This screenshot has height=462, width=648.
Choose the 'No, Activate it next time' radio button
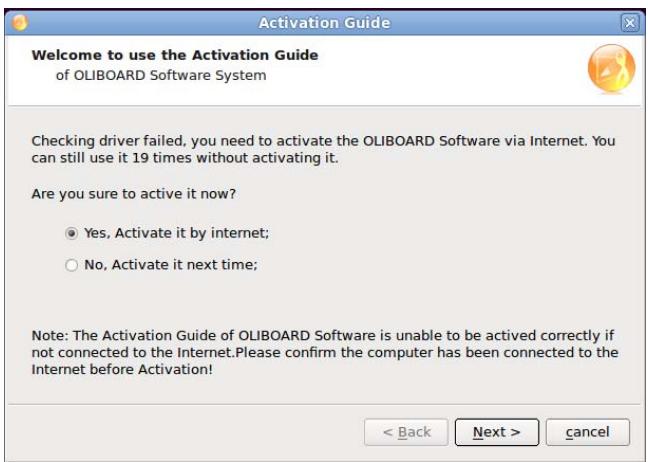pos(68,265)
